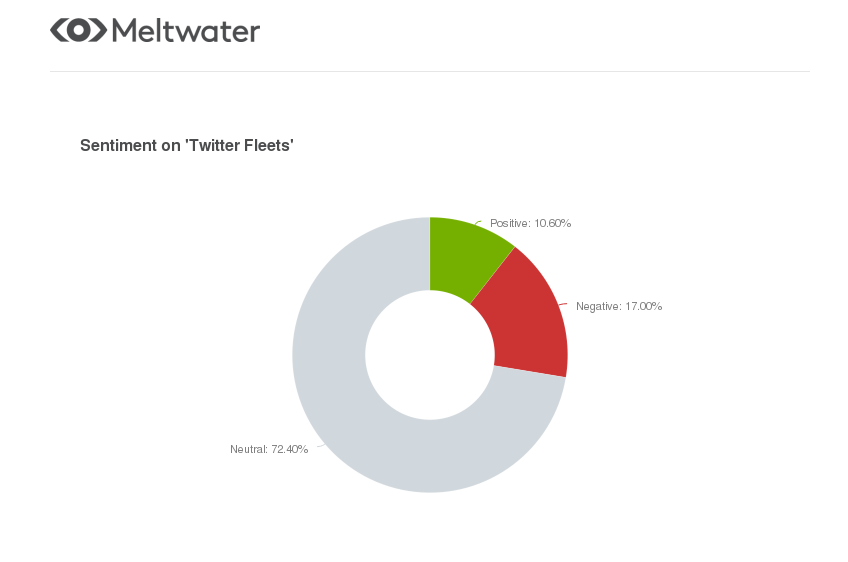
Task: Click the horizontal divider line below the header
Action: [430, 71]
